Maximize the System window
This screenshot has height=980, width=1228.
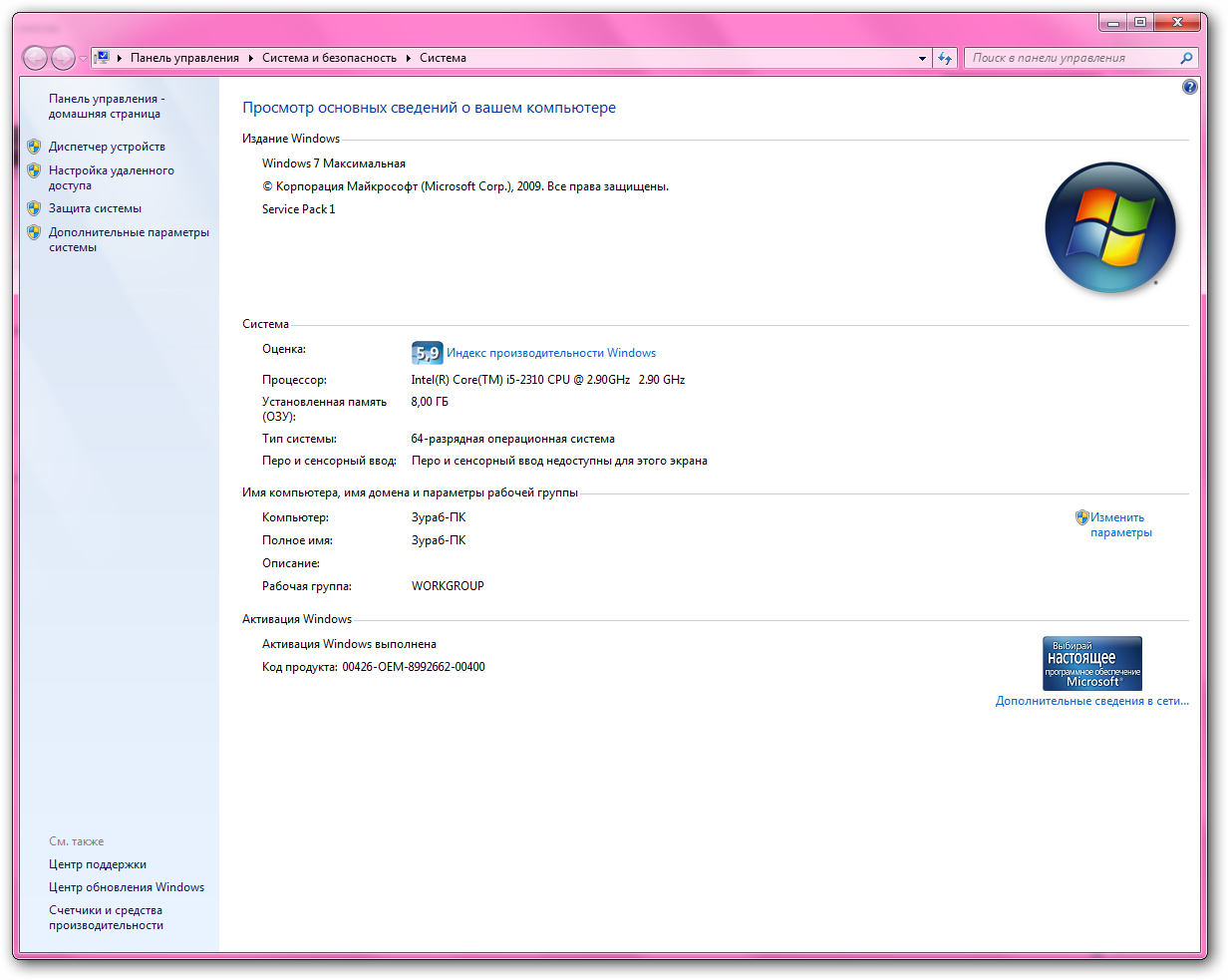[1140, 22]
